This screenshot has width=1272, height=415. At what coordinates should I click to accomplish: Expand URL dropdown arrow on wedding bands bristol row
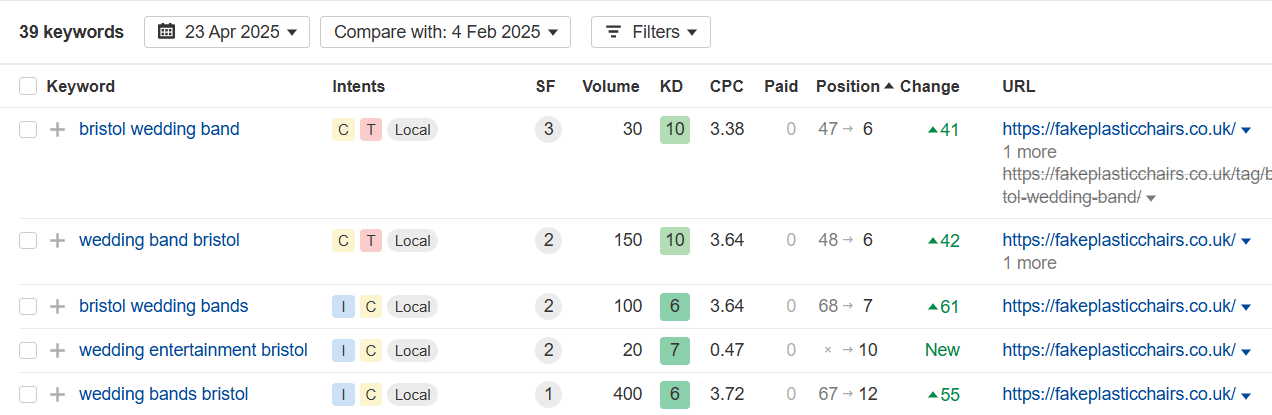(1246, 396)
